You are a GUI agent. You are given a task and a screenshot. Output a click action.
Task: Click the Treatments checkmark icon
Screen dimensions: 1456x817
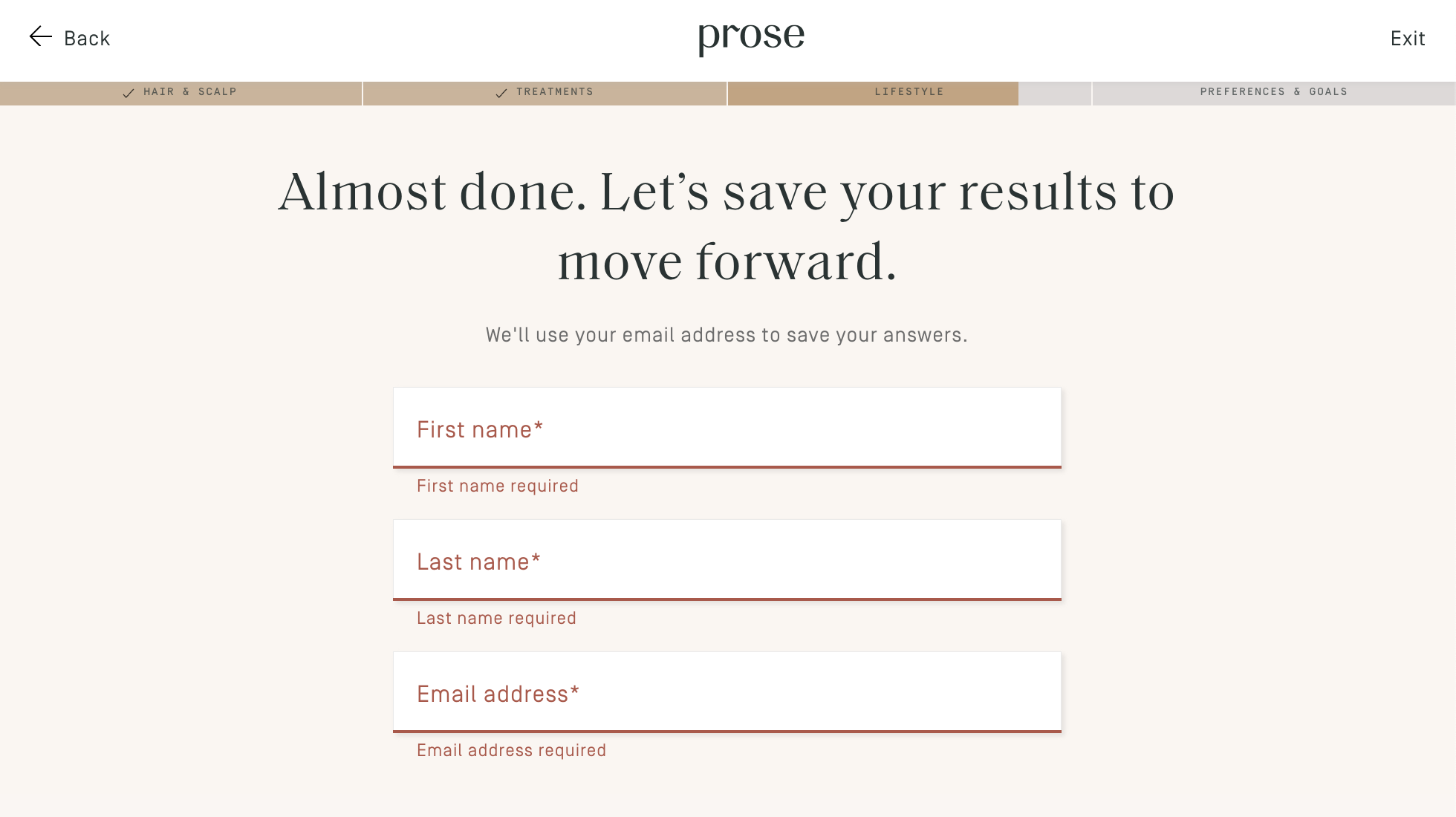click(x=501, y=93)
